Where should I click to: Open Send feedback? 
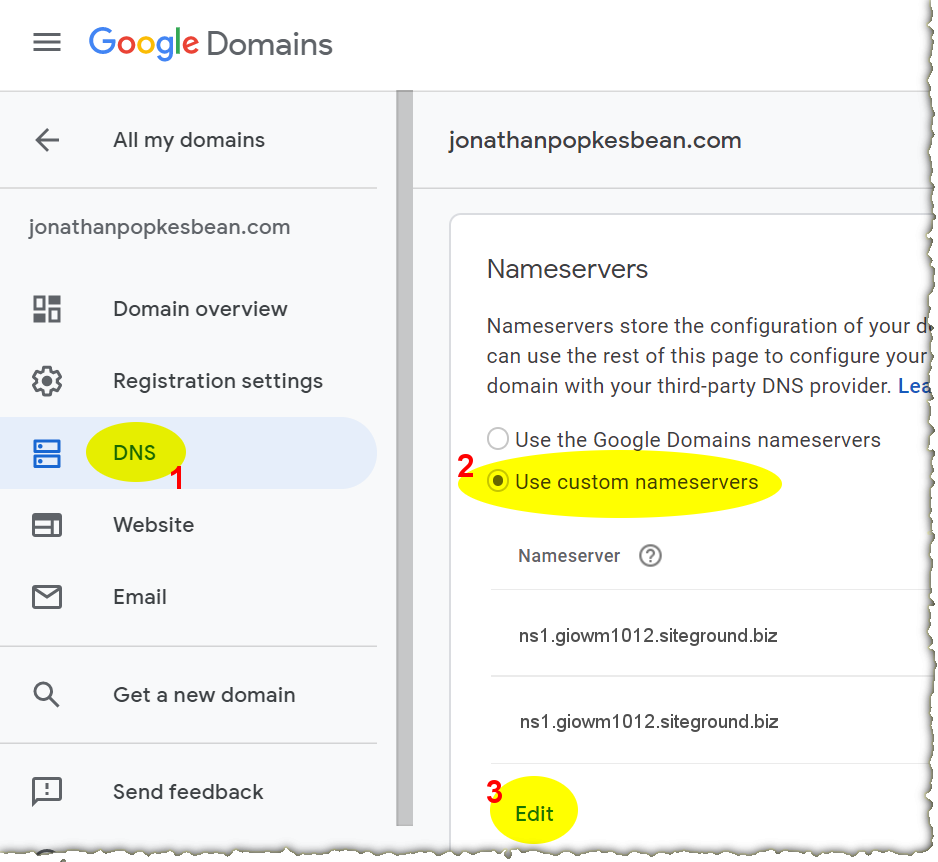pos(188,792)
